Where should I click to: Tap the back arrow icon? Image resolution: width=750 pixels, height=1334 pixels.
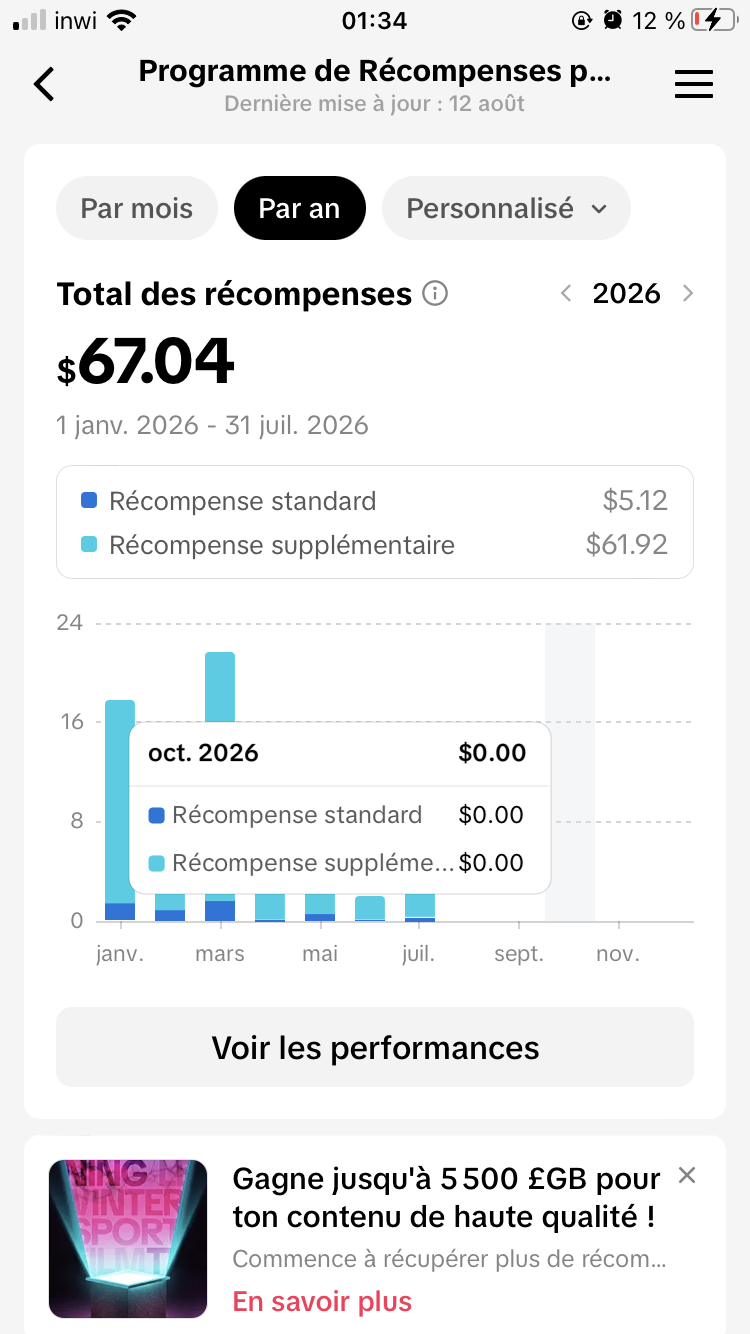pos(44,84)
